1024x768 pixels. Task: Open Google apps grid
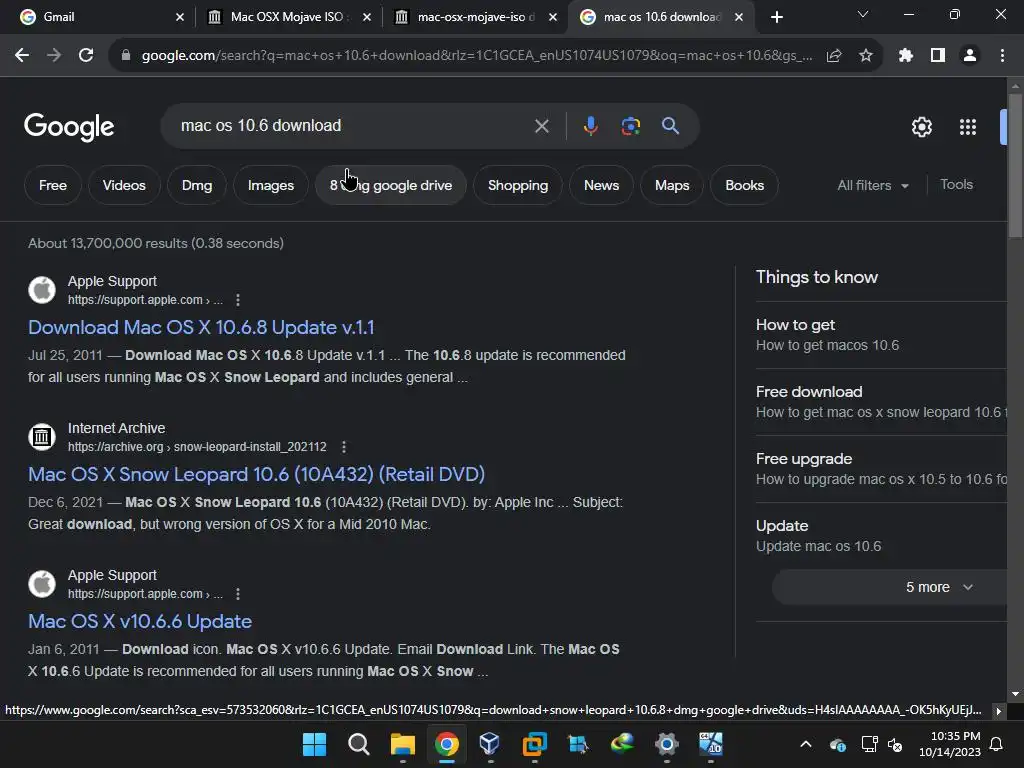(x=968, y=127)
